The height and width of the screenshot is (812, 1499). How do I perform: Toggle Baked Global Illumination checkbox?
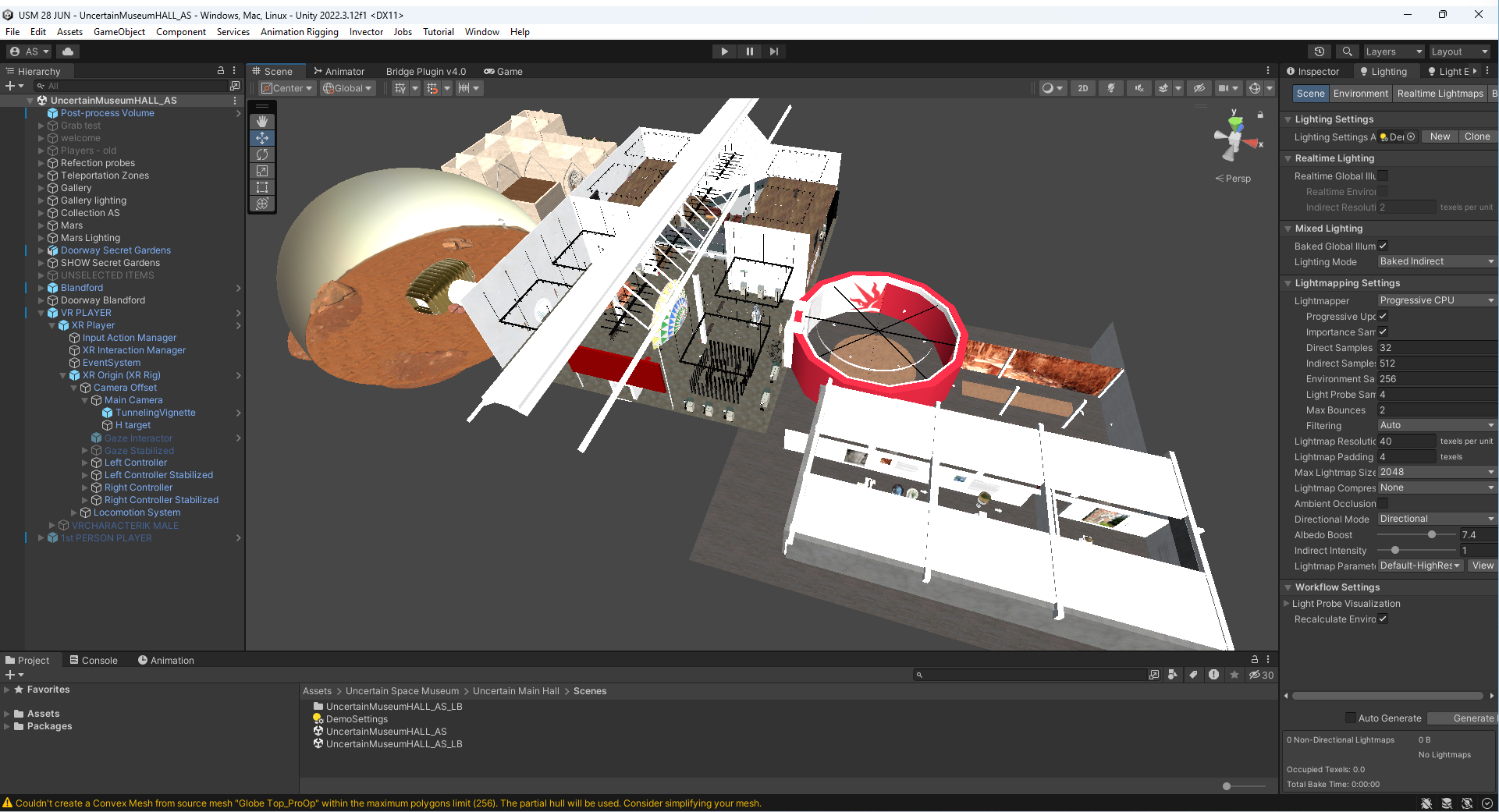pos(1383,246)
